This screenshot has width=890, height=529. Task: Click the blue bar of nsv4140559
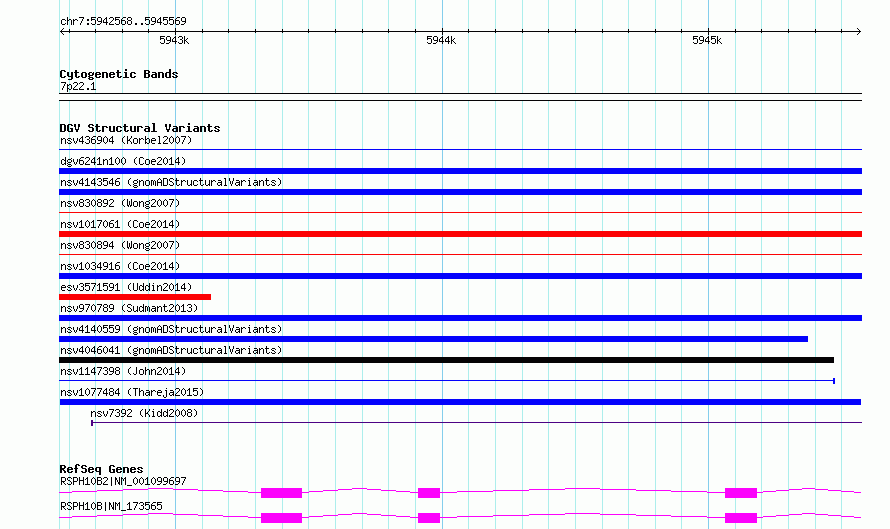click(433, 339)
